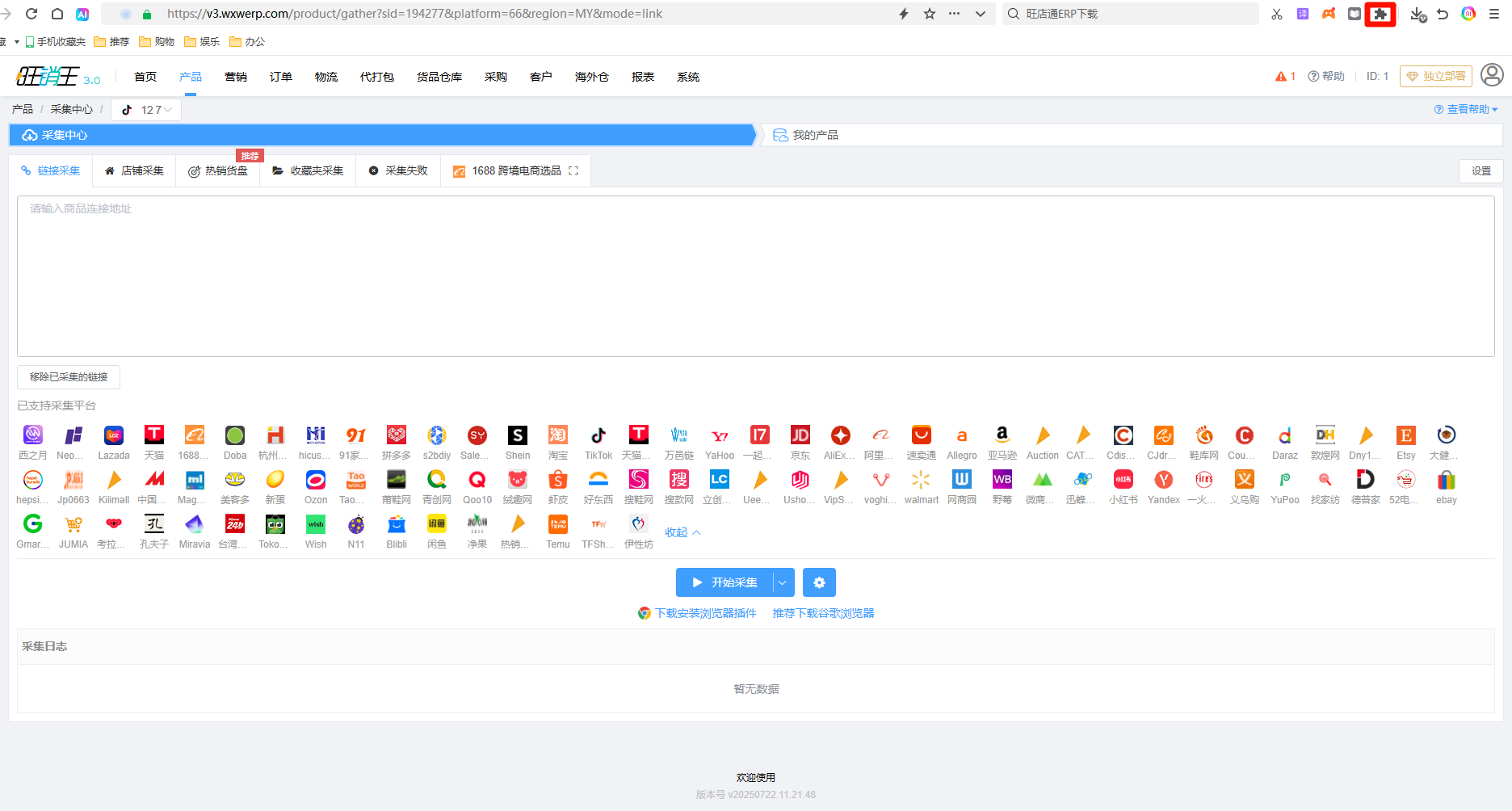Image resolution: width=1512 pixels, height=811 pixels.
Task: Select the N11 platform icon
Action: click(x=356, y=524)
